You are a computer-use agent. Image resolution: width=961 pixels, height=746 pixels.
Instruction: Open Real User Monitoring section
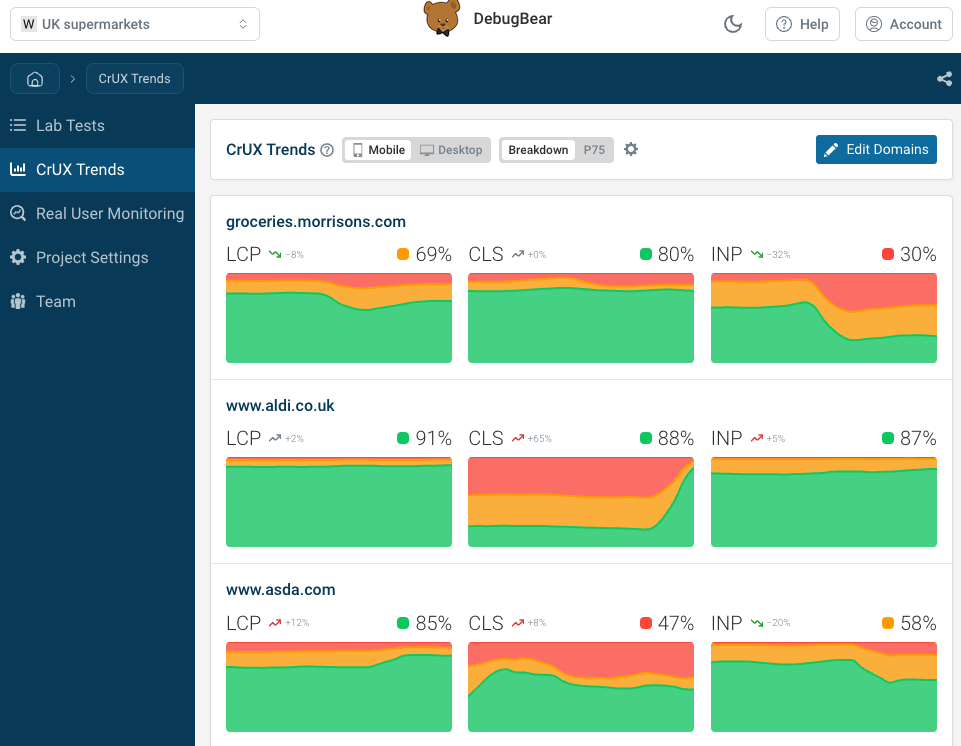97,214
